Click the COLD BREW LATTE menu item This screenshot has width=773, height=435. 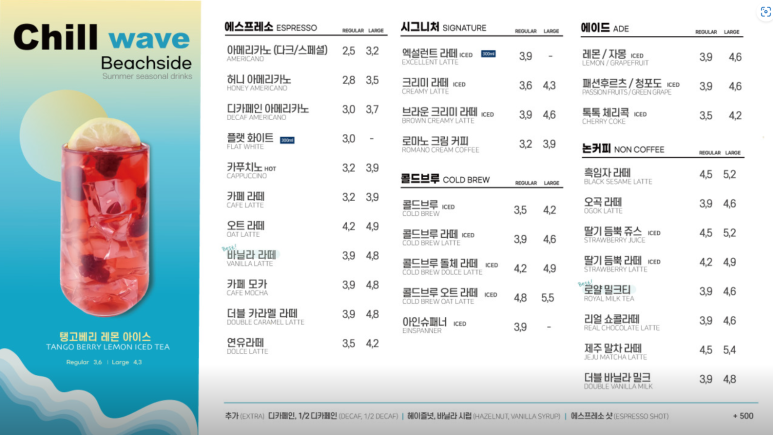click(x=438, y=238)
